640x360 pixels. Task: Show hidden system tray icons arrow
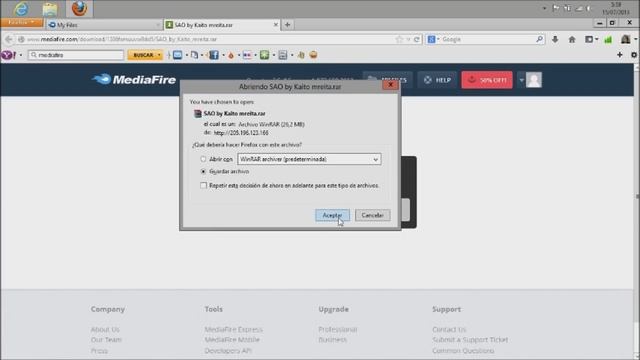pos(544,8)
